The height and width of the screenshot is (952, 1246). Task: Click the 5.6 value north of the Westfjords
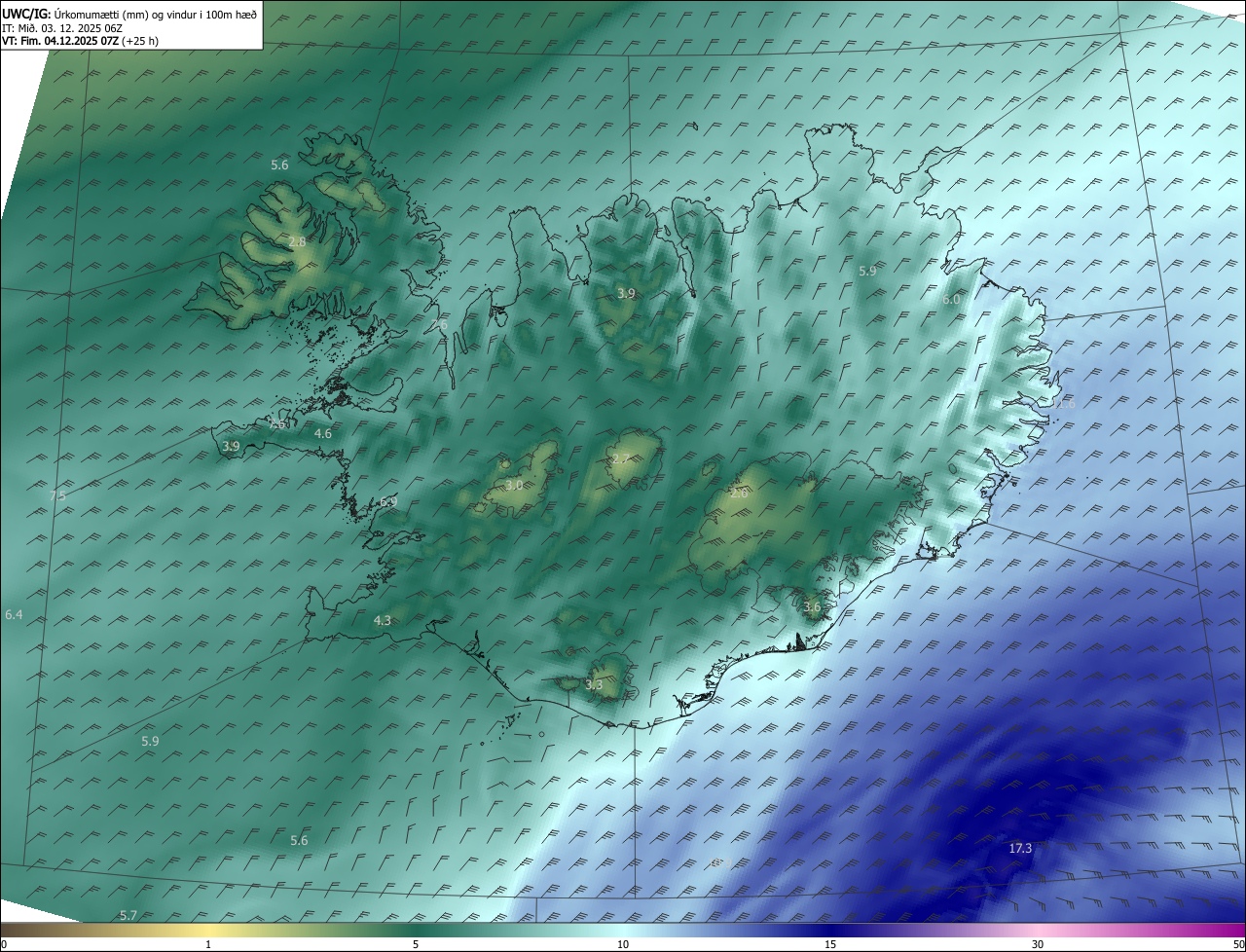(x=279, y=165)
